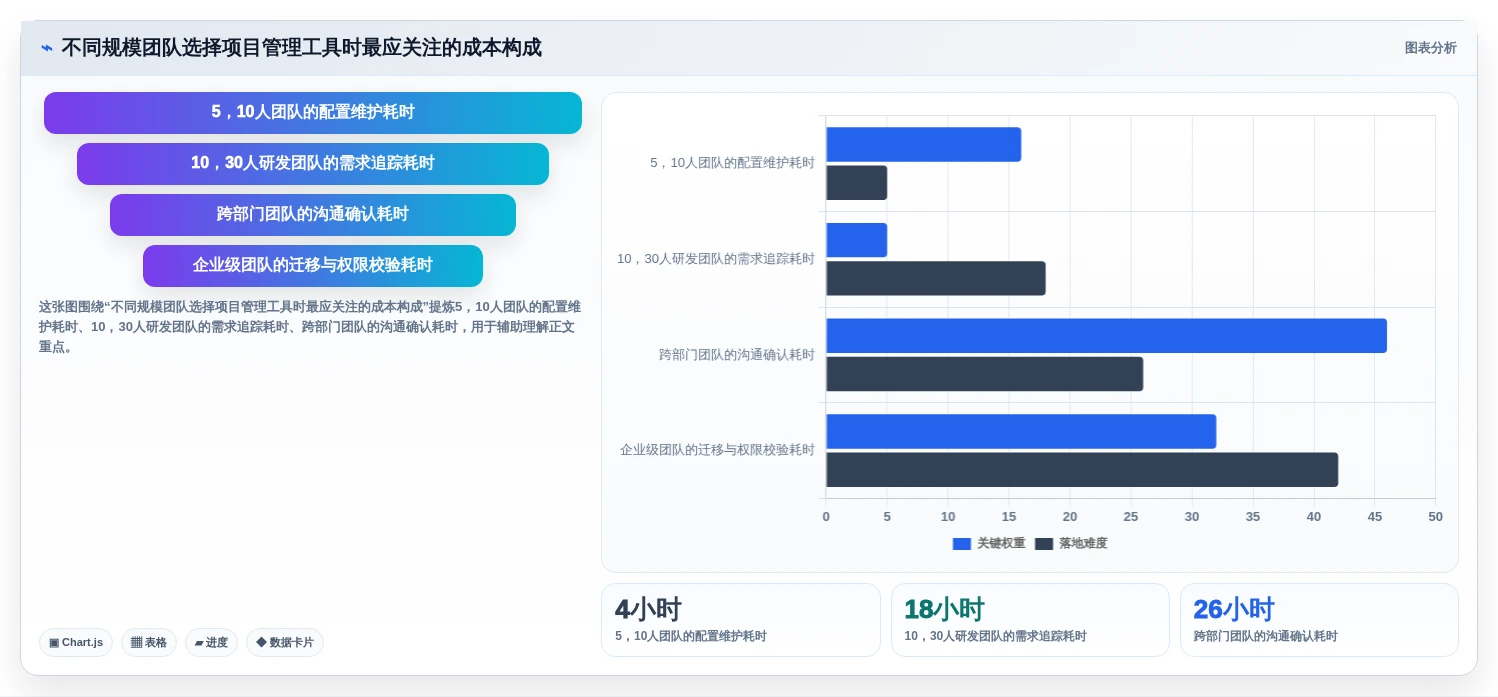
Task: Click the blue bar for 5，10人团队的配置维护耗时
Action: click(923, 144)
